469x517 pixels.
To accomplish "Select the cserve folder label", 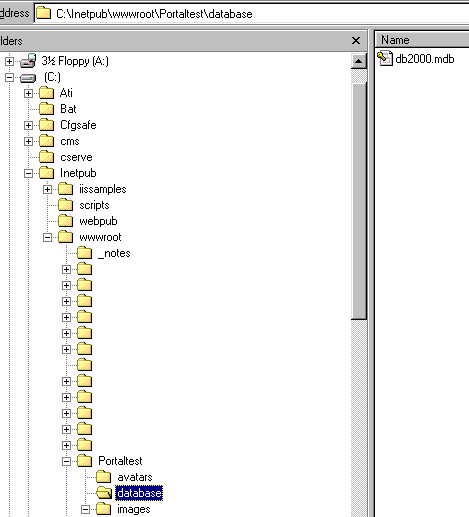I will click(76, 157).
